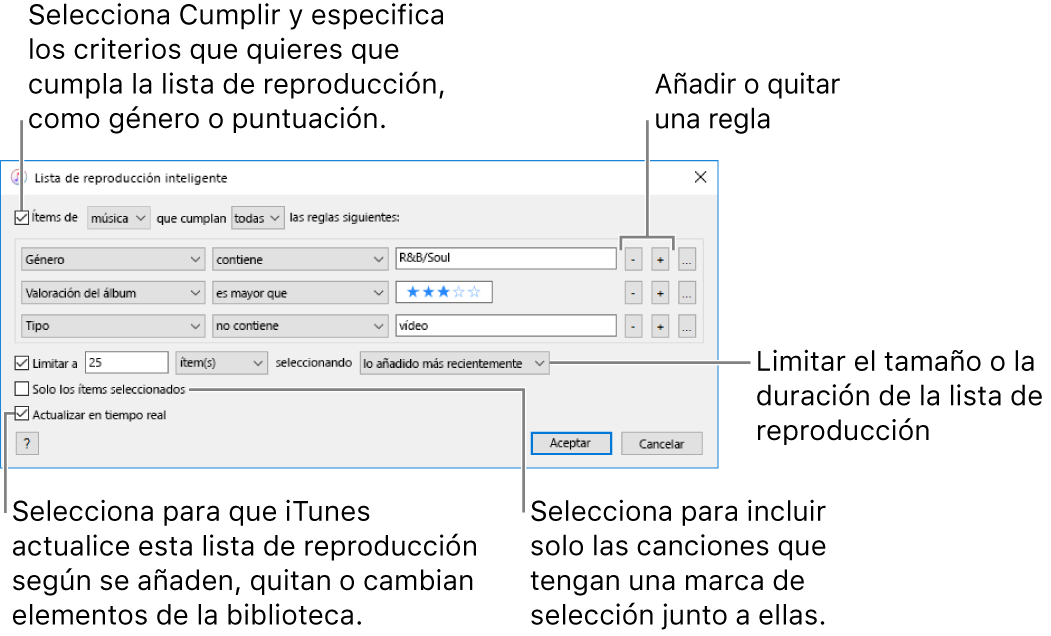
Task: Open the 'Género' field dropdown
Action: pyautogui.click(x=113, y=259)
